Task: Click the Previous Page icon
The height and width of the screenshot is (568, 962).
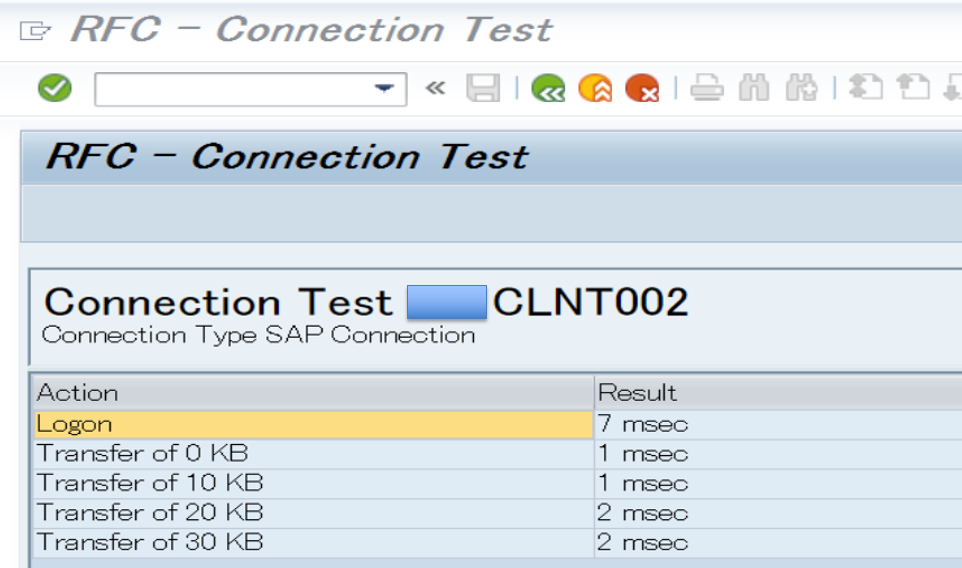Action: pyautogui.click(x=913, y=88)
